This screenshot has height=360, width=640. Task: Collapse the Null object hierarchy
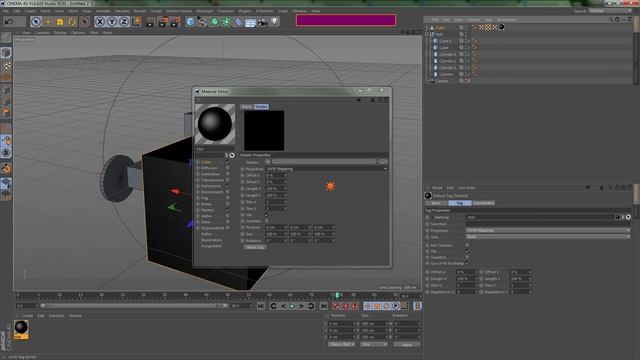point(427,34)
